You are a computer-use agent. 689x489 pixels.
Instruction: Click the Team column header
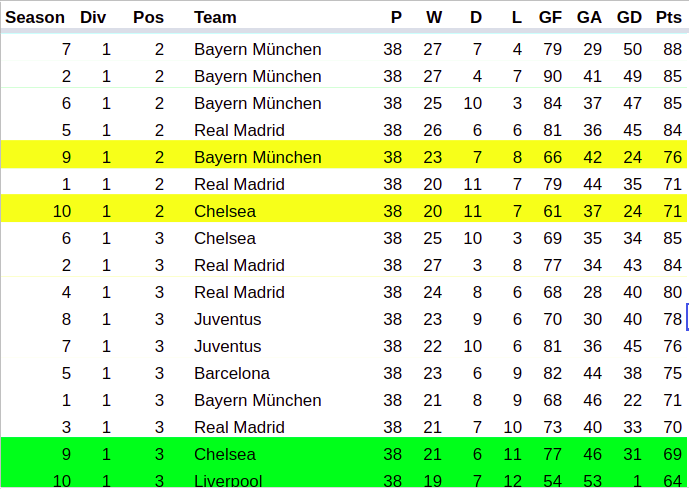coord(216,17)
